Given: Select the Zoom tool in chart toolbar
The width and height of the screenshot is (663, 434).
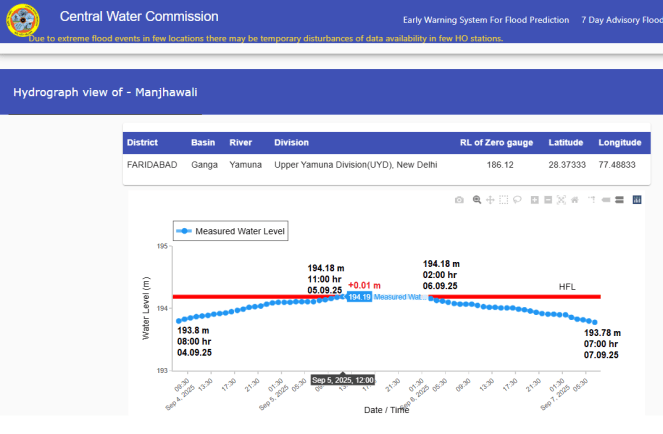Looking at the screenshot, I should (477, 200).
